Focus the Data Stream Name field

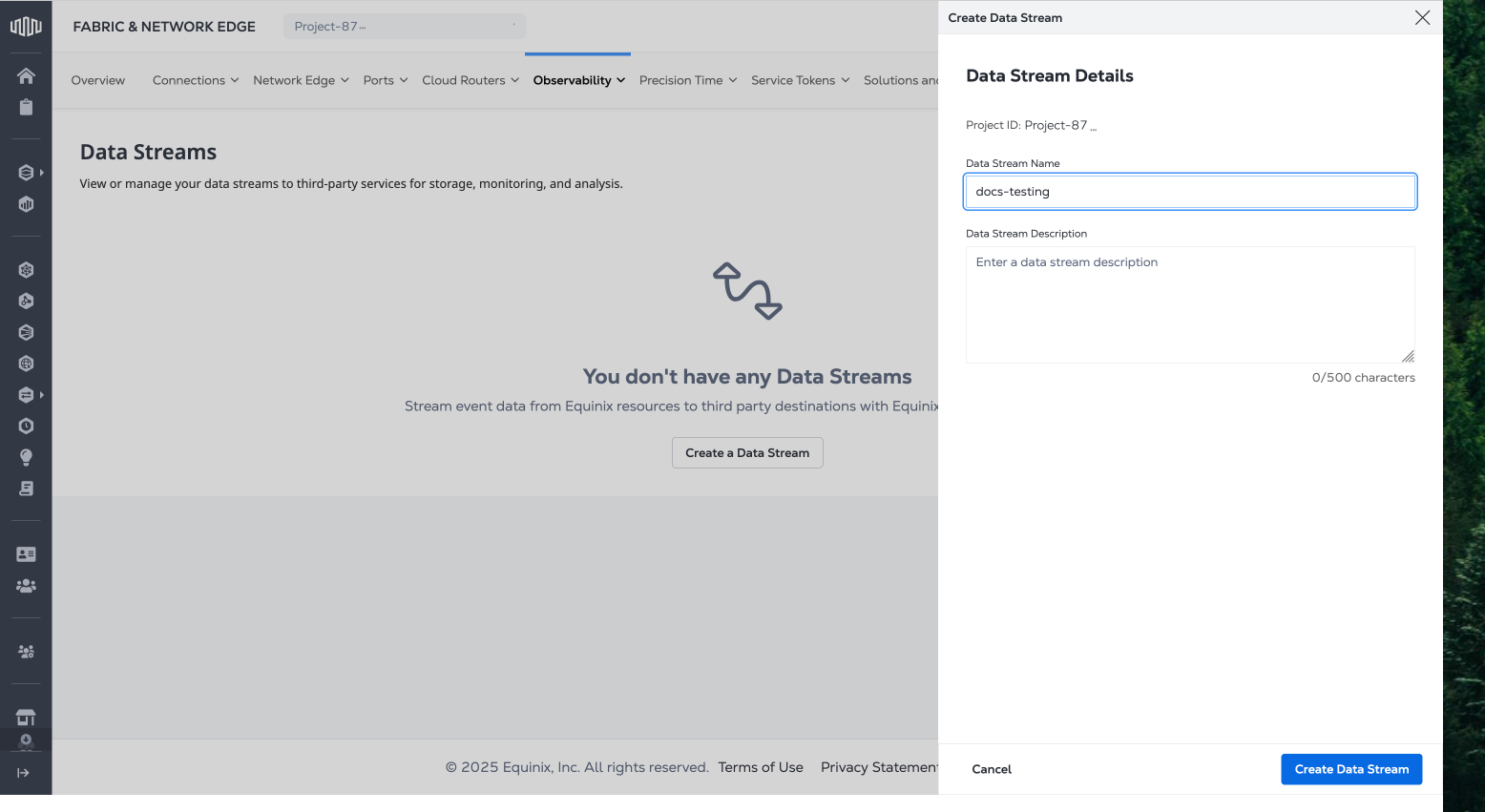click(1190, 192)
